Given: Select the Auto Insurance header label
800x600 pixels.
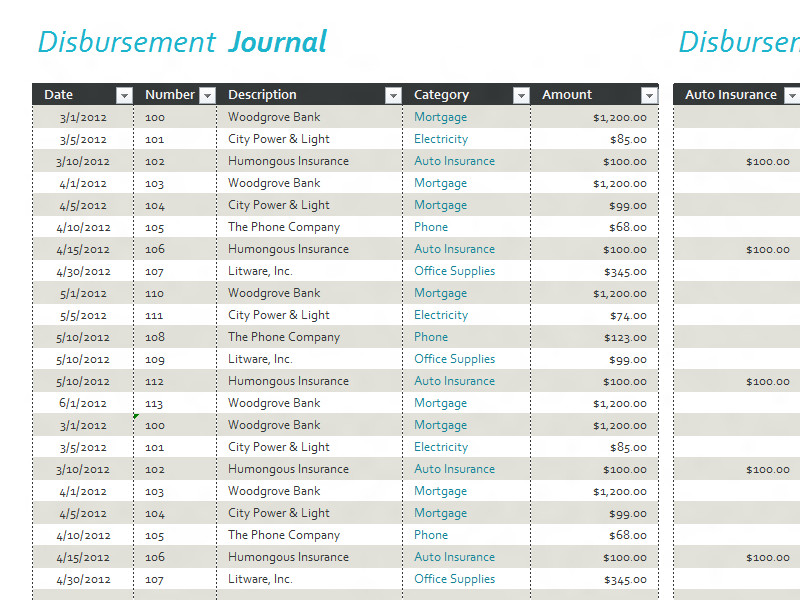Looking at the screenshot, I should (731, 95).
